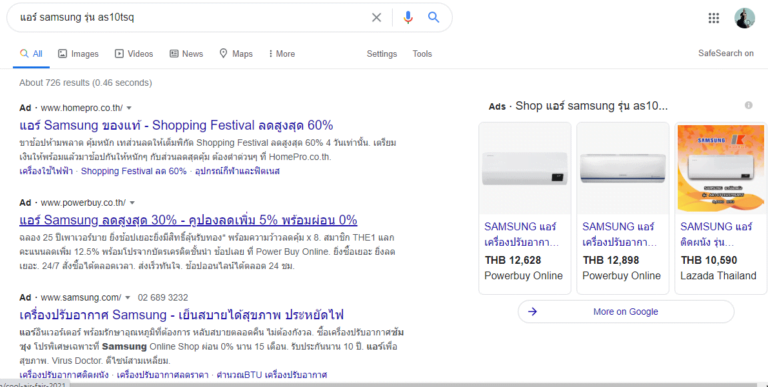Click the www.samsung.com ad URL
This screenshot has width=768, height=387.
click(81, 297)
